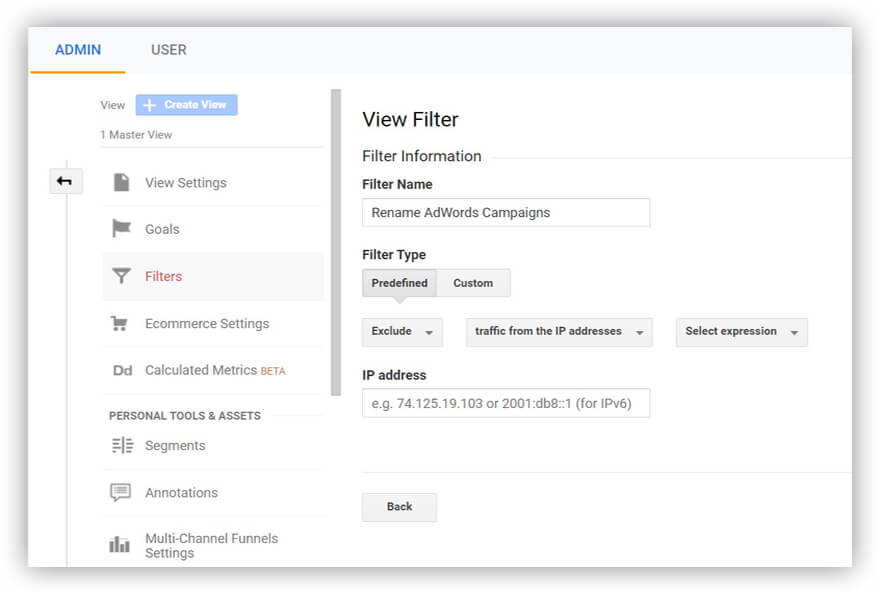
Task: Click the Annotations speech bubble icon
Action: [121, 492]
